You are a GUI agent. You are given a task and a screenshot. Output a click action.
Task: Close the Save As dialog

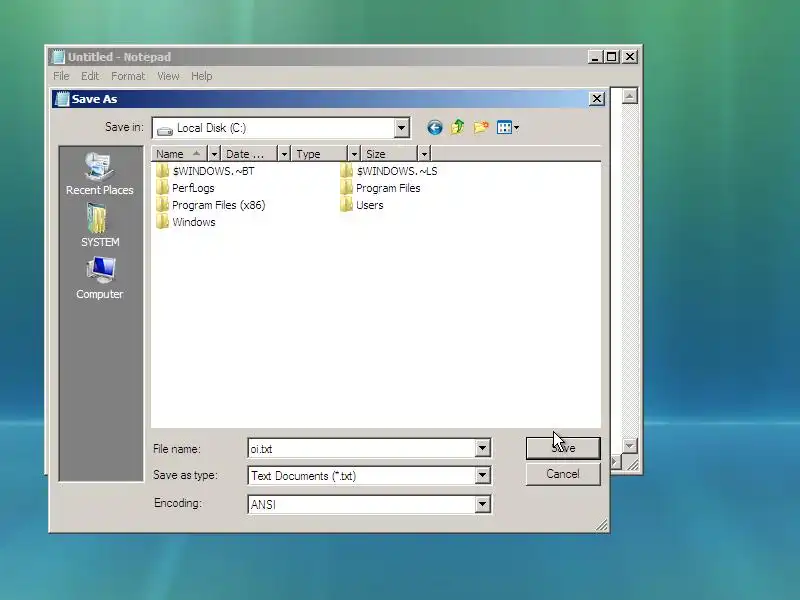pos(597,98)
